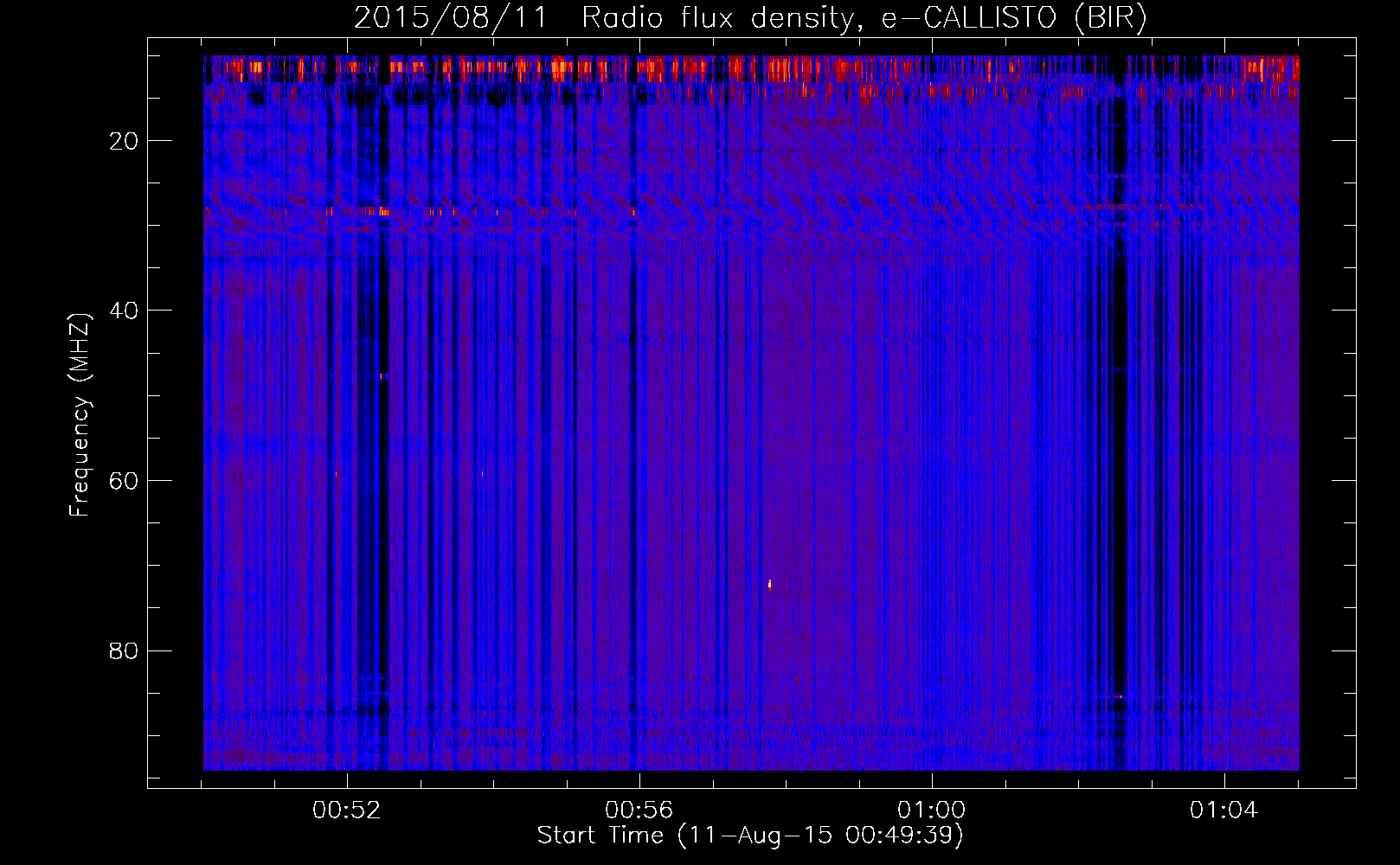
Task: Click the "00:52" time tick label
Action: pyautogui.click(x=347, y=811)
